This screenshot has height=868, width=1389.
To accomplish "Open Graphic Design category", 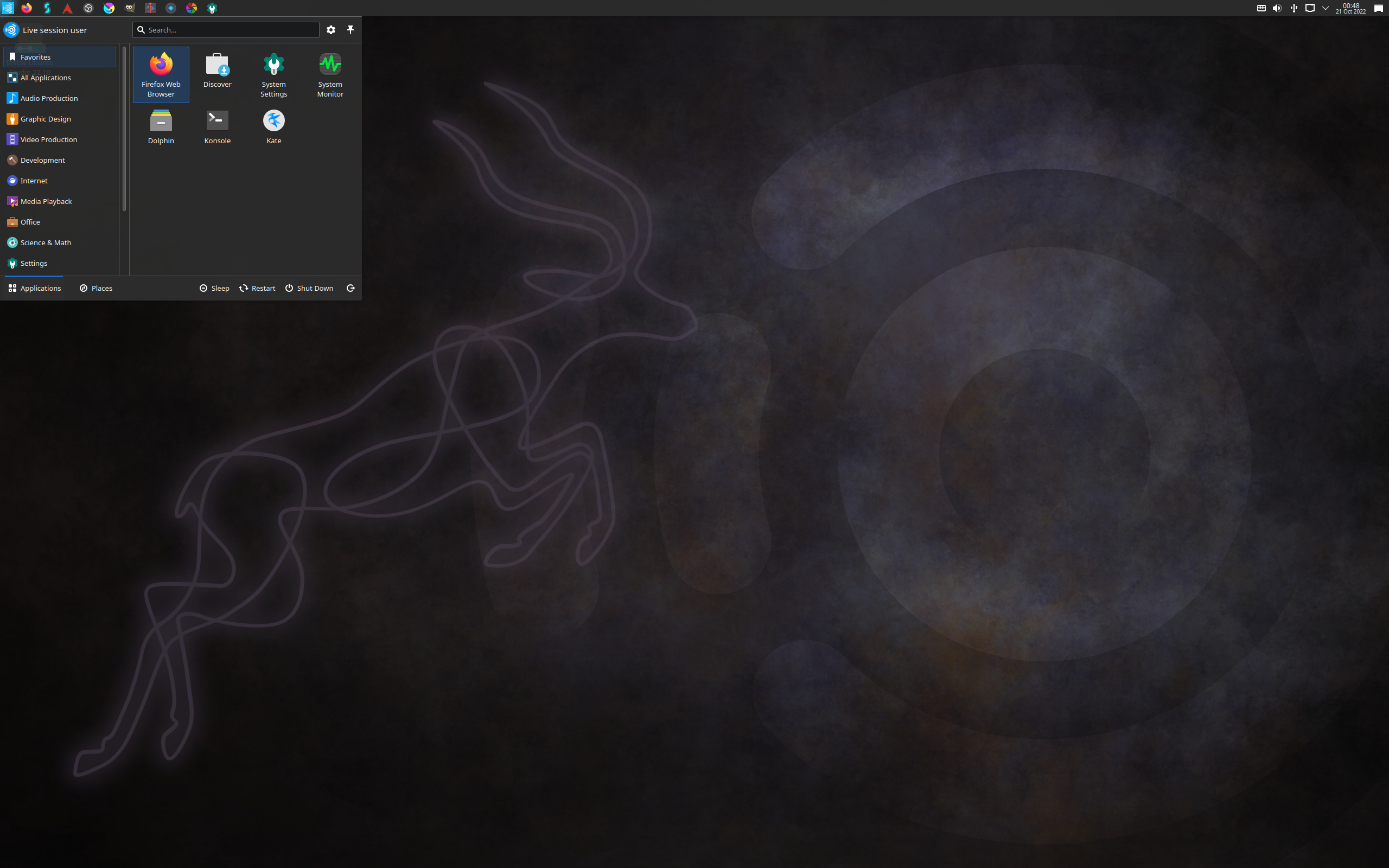I will tap(60, 119).
